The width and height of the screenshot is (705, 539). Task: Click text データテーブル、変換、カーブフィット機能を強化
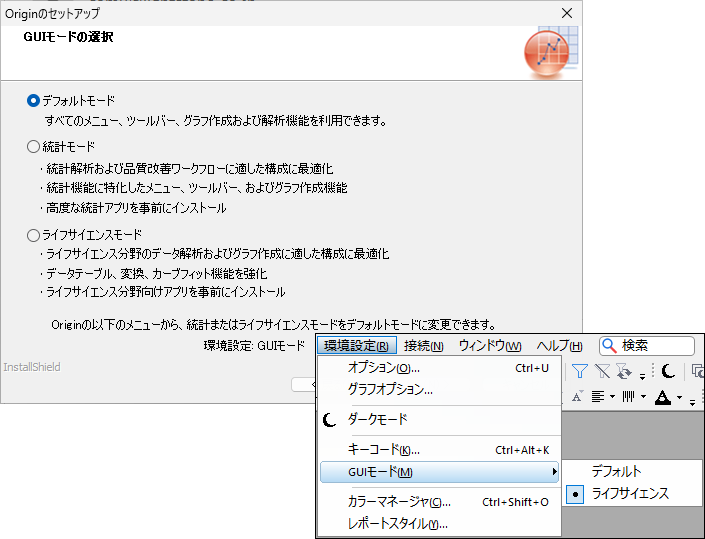click(156, 274)
